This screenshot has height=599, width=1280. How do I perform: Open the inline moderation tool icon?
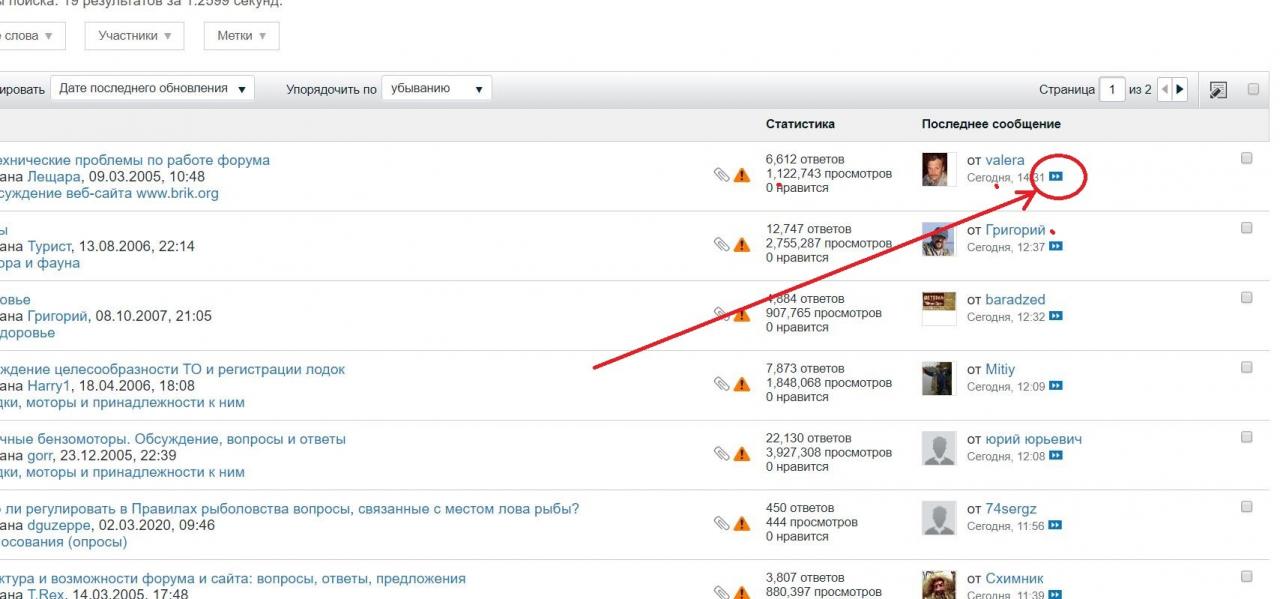point(1217,90)
